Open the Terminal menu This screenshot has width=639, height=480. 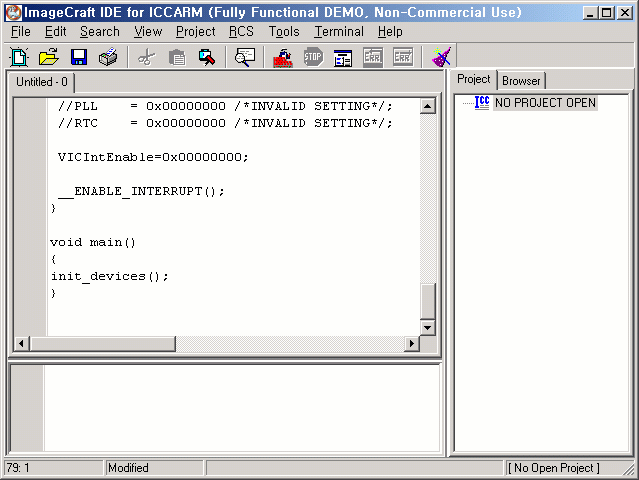[339, 32]
